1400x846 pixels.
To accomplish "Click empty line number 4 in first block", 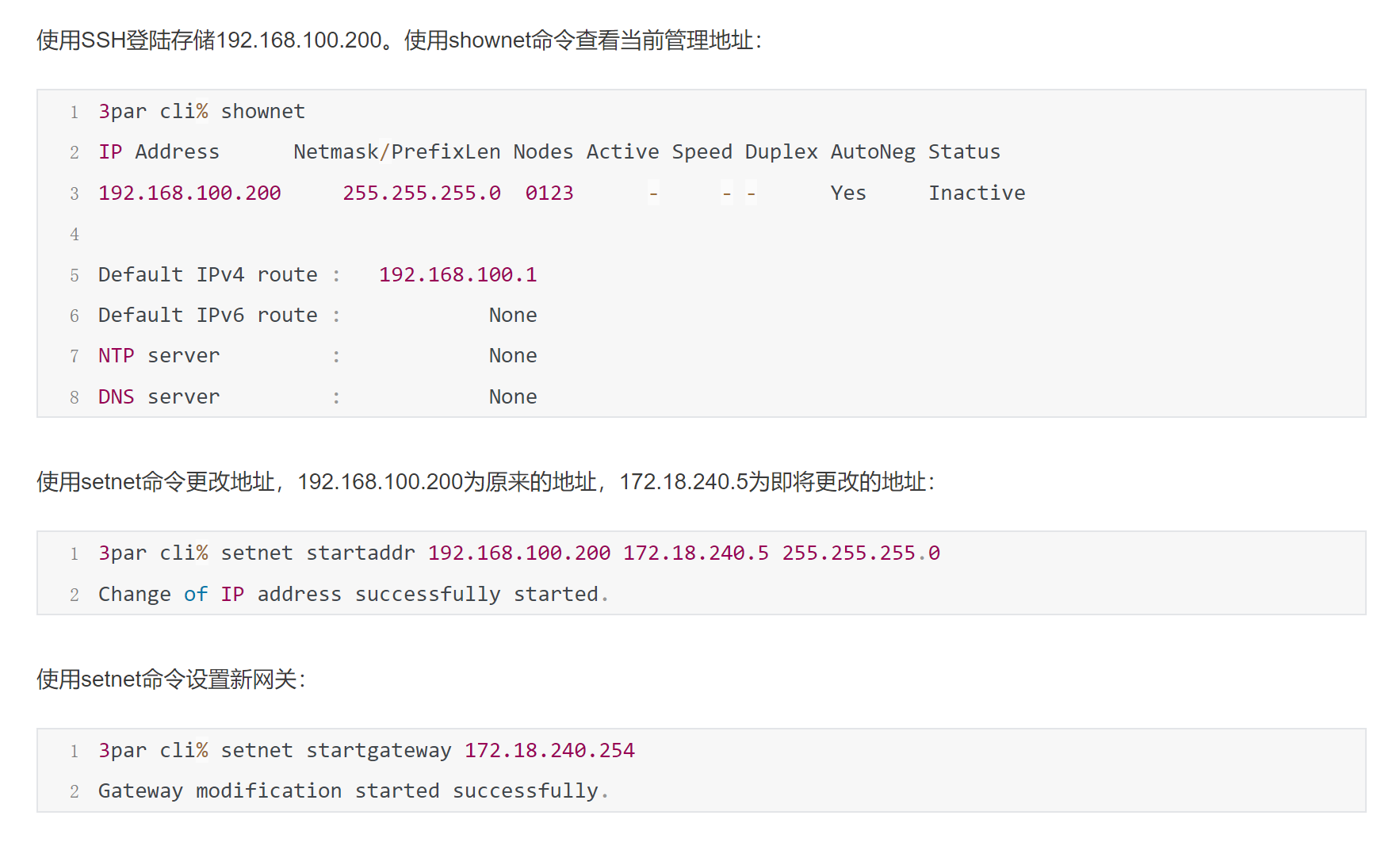I will tap(75, 235).
